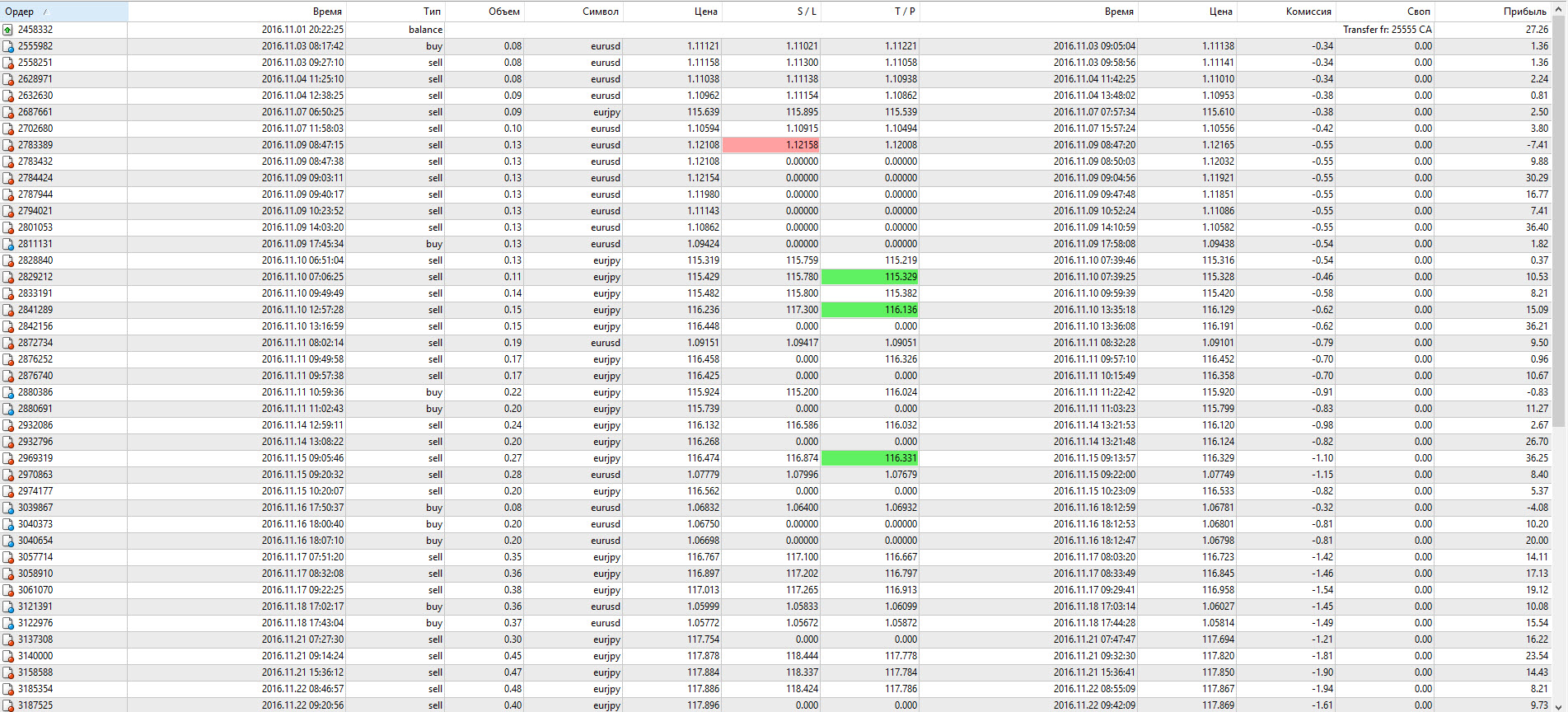
Task: Select the volume cell 0.45
Action: tap(513, 656)
